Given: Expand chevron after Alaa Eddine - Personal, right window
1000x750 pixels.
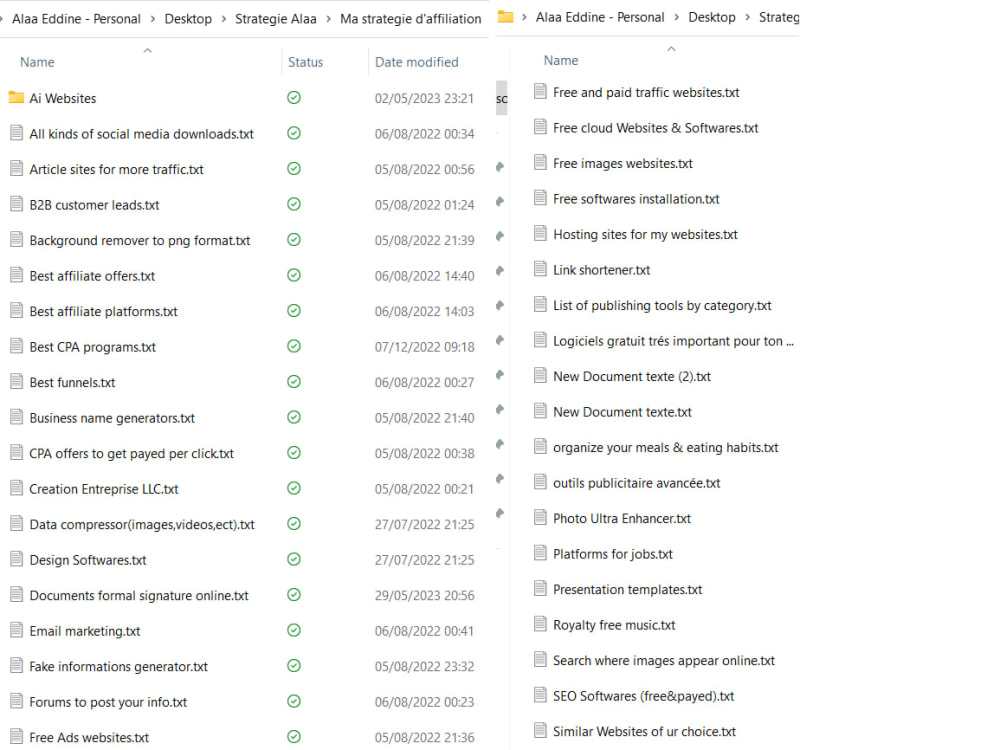Looking at the screenshot, I should [x=676, y=17].
